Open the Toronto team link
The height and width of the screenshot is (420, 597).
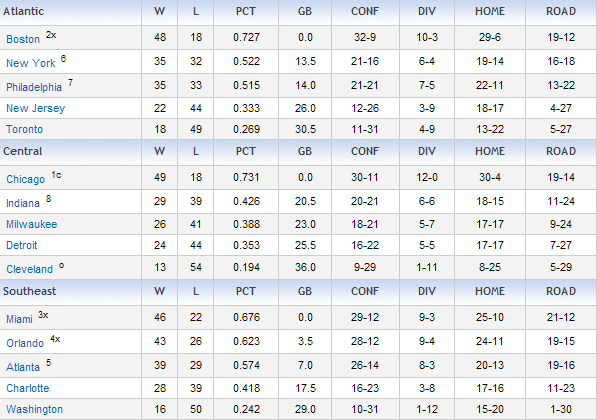24,129
